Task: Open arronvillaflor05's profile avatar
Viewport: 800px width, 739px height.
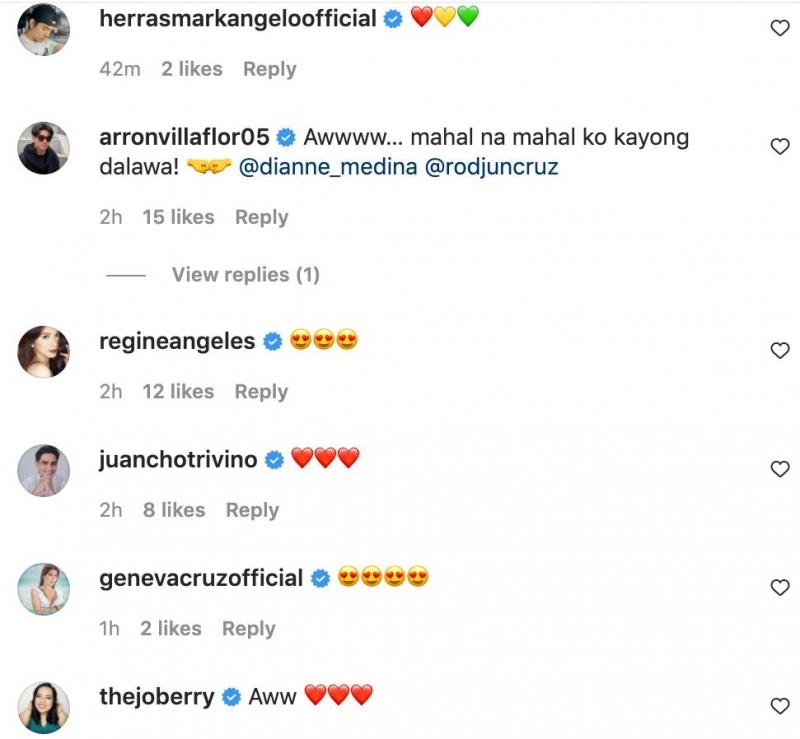Action: (44, 148)
